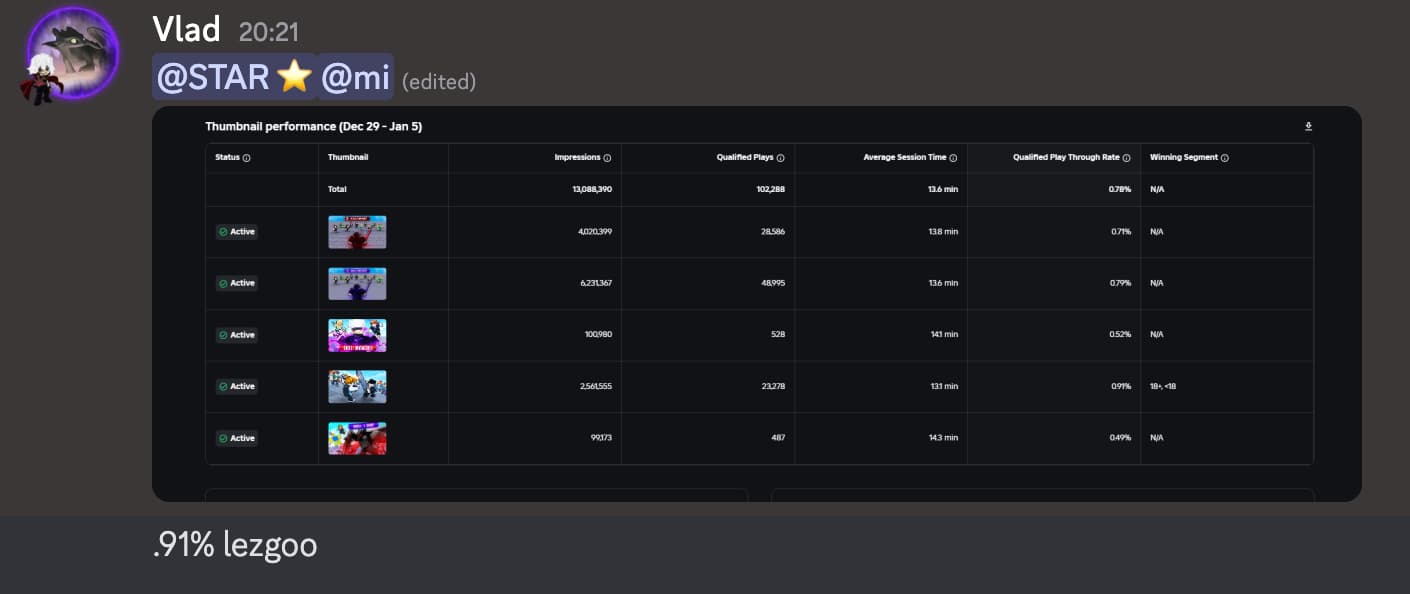Click Active status badge in the 0.91% row
The width and height of the screenshot is (1410, 594).
click(x=237, y=387)
